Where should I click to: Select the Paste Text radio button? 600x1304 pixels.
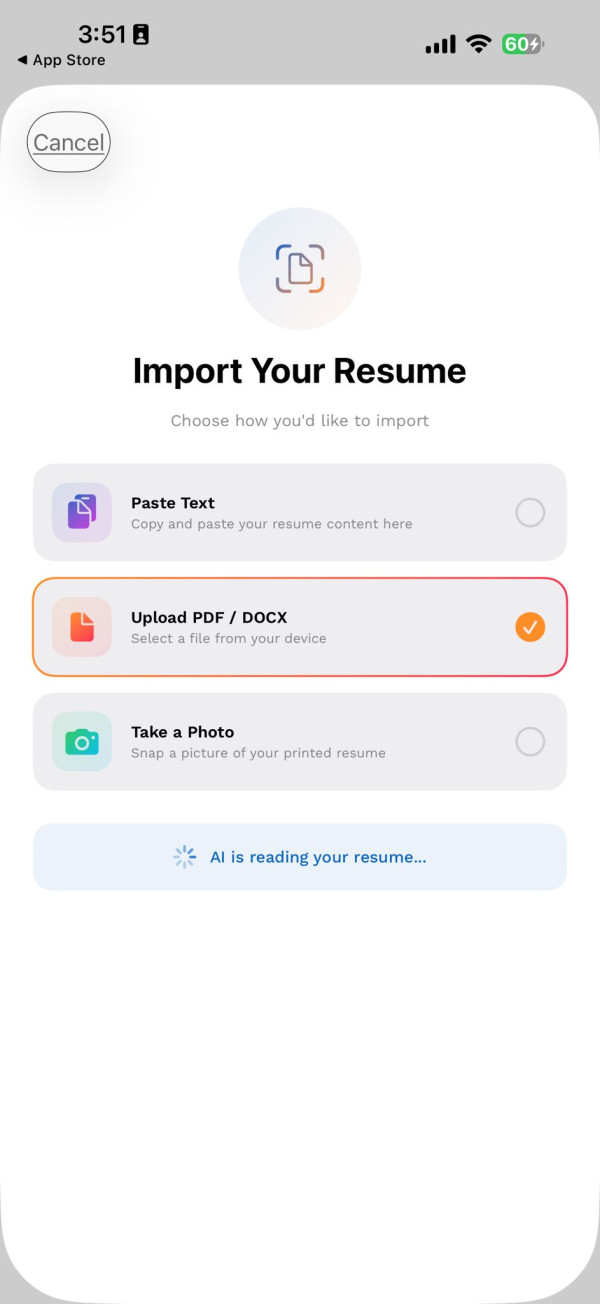(x=530, y=513)
